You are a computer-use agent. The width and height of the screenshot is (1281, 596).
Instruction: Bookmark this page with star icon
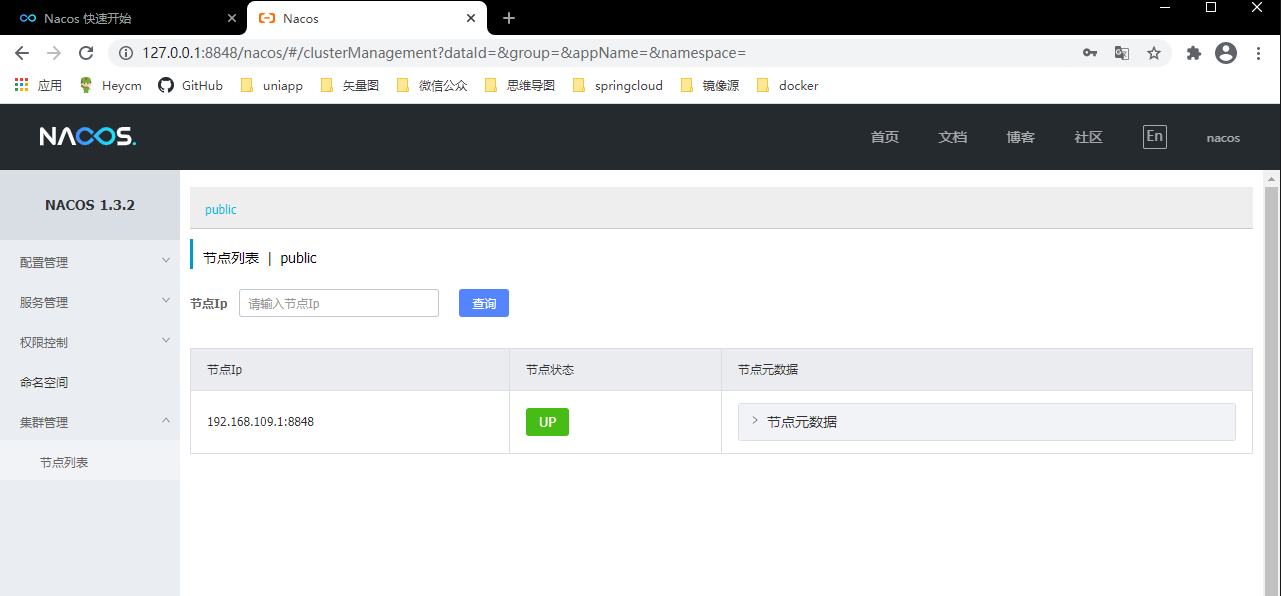coord(1154,53)
